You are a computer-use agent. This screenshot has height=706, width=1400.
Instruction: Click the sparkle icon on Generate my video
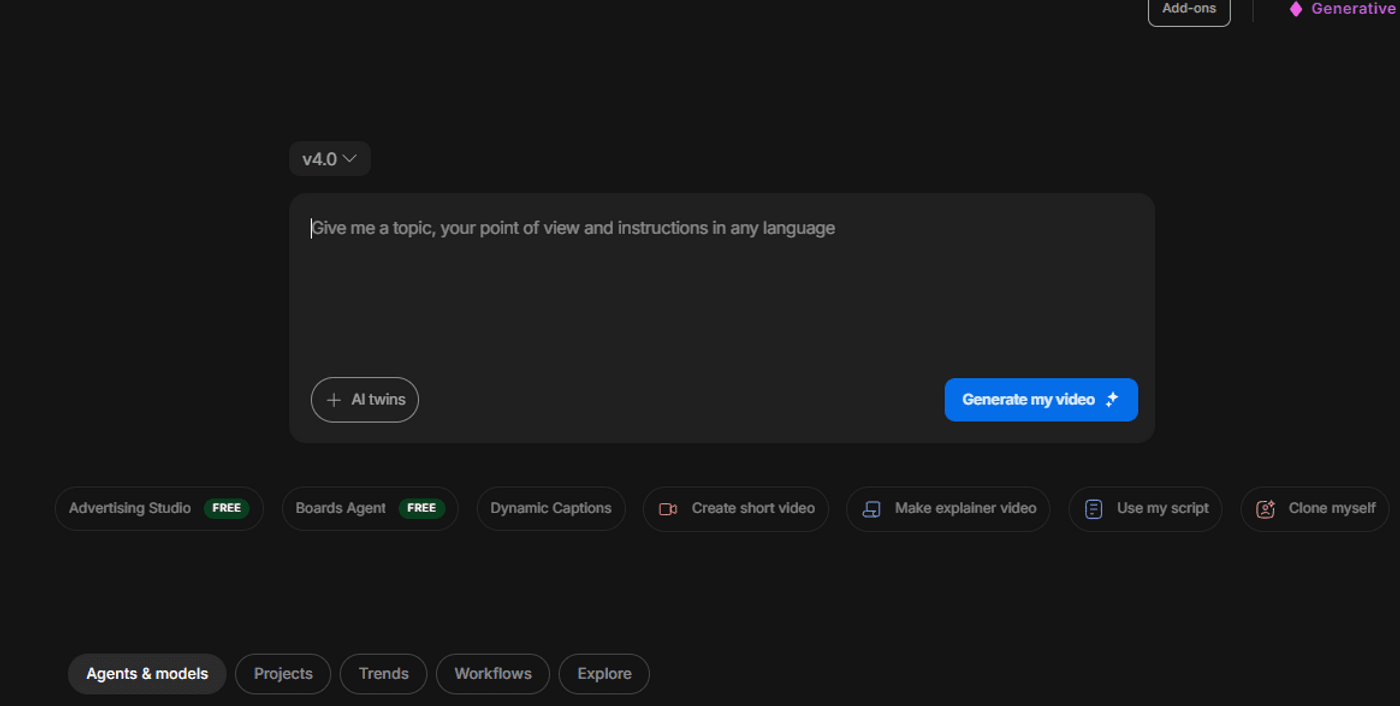pos(1112,399)
